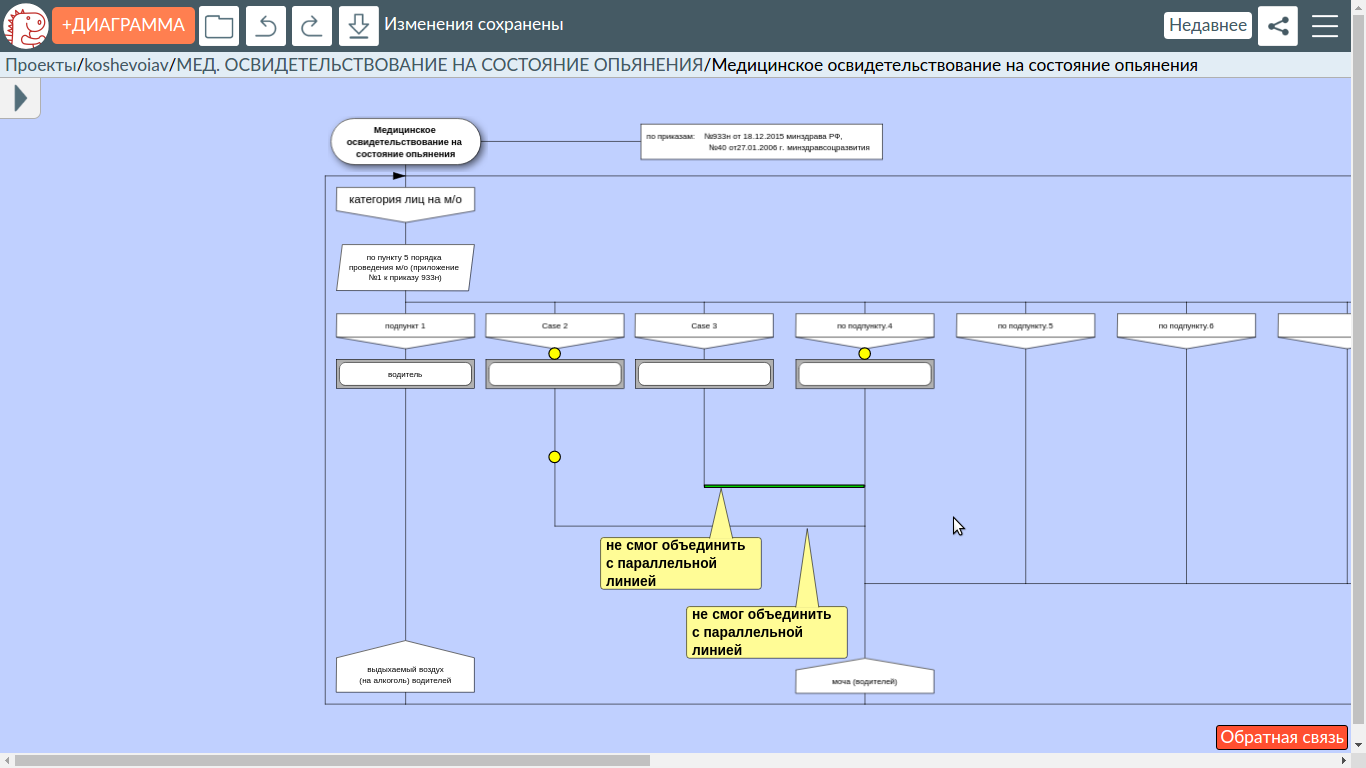Image resolution: width=1366 pixels, height=768 pixels.
Task: Open МЕД. ОСВИДЕТЕЛЬСТВОВАНИЕ folder breadcrumb
Action: [x=439, y=66]
